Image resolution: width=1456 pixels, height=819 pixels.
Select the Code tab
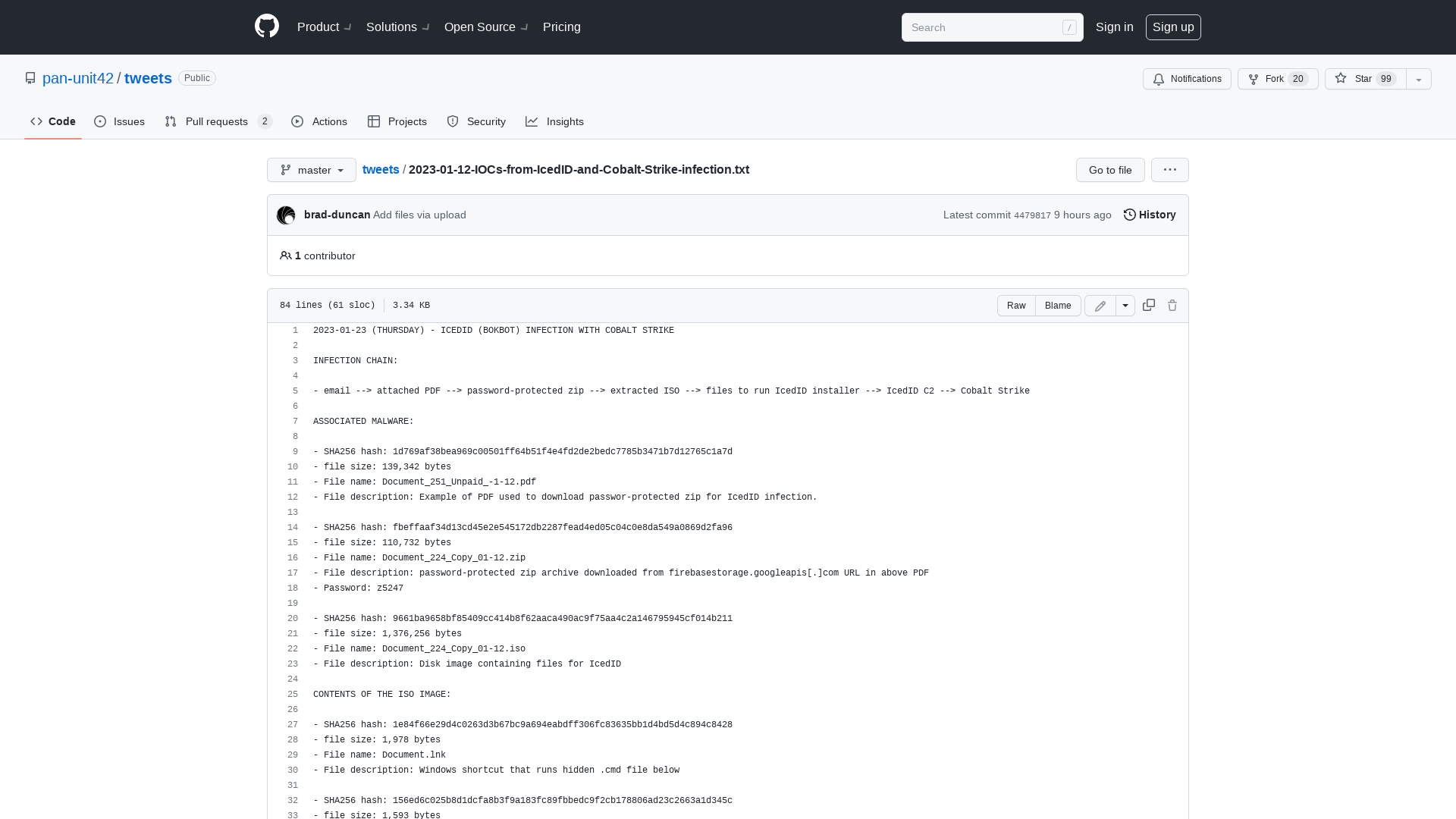coord(53,121)
